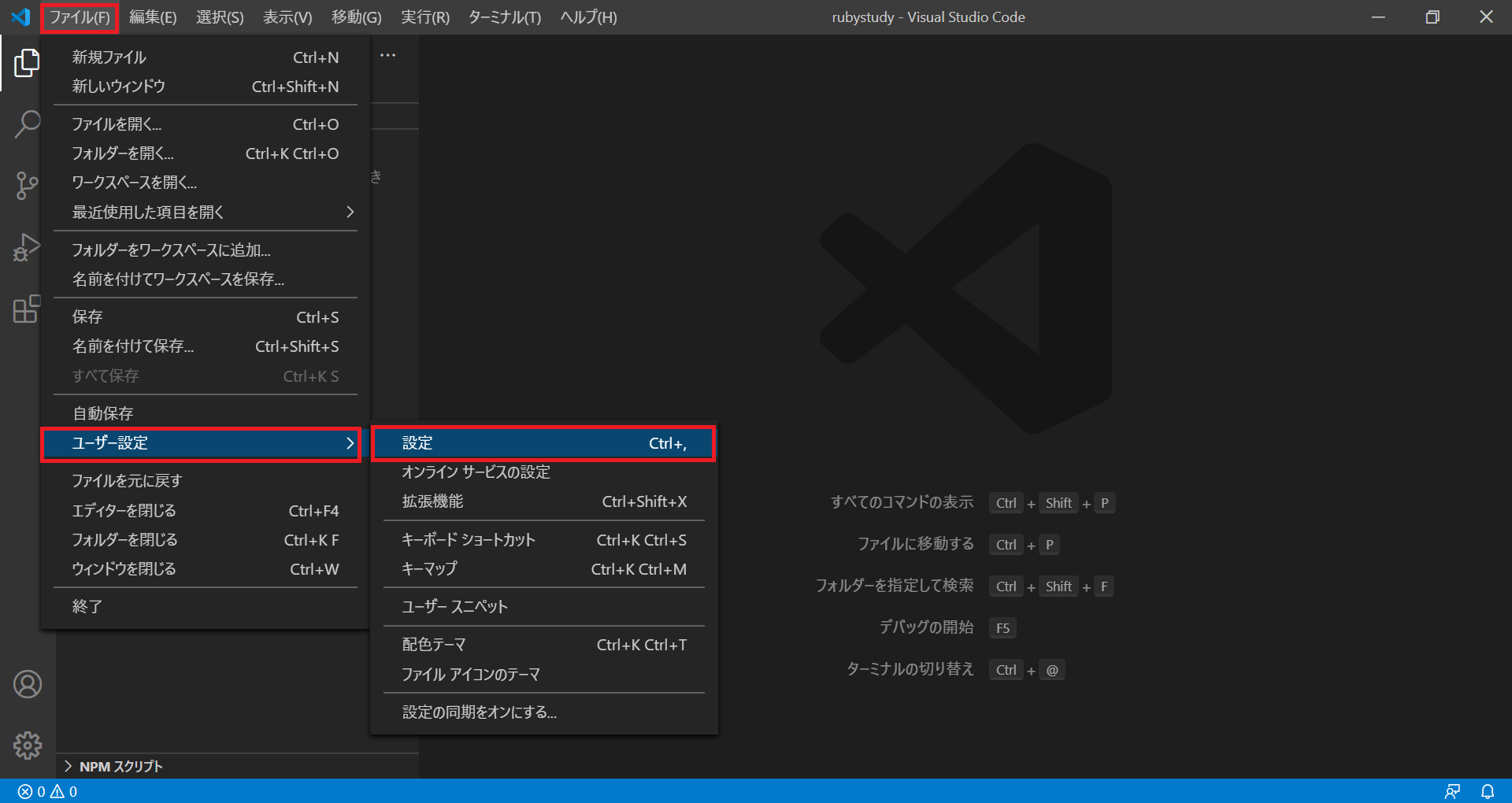Expand 最近使用した項目を開く submenu
The height and width of the screenshot is (803, 1512).
[206, 213]
